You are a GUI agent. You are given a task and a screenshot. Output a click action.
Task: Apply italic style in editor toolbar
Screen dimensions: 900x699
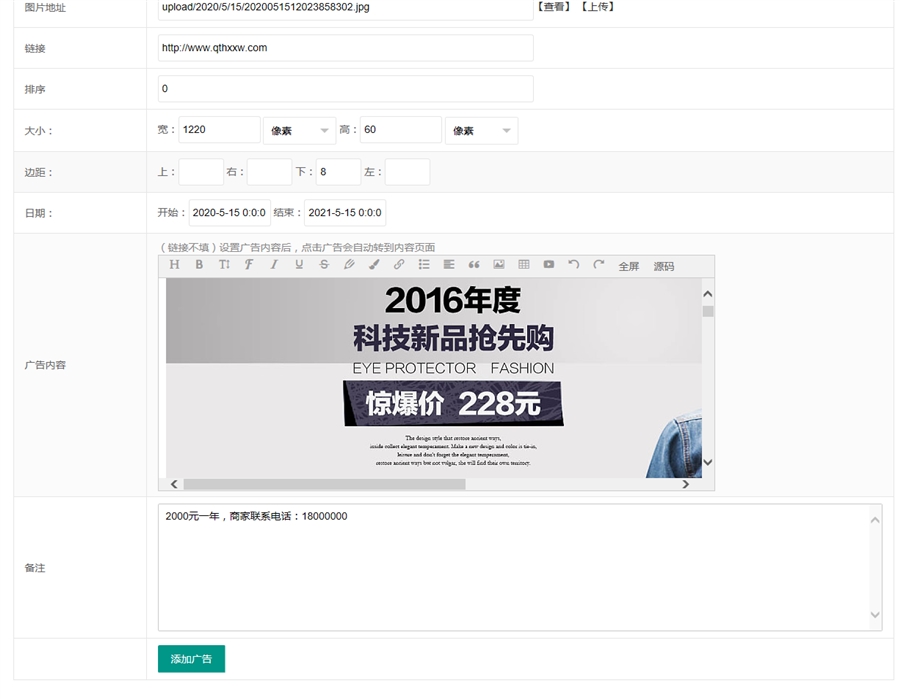point(274,265)
